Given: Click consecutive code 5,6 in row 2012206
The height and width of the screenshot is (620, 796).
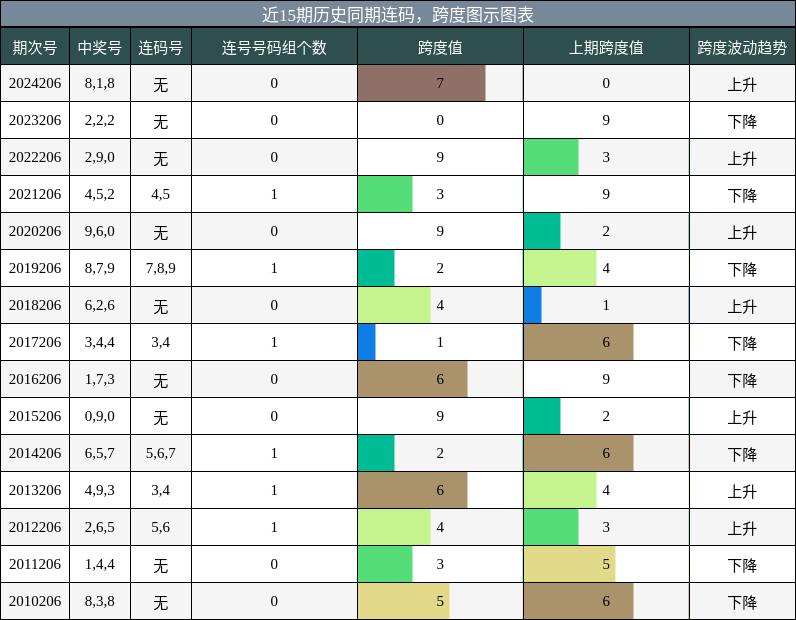Looking at the screenshot, I should tap(160, 528).
